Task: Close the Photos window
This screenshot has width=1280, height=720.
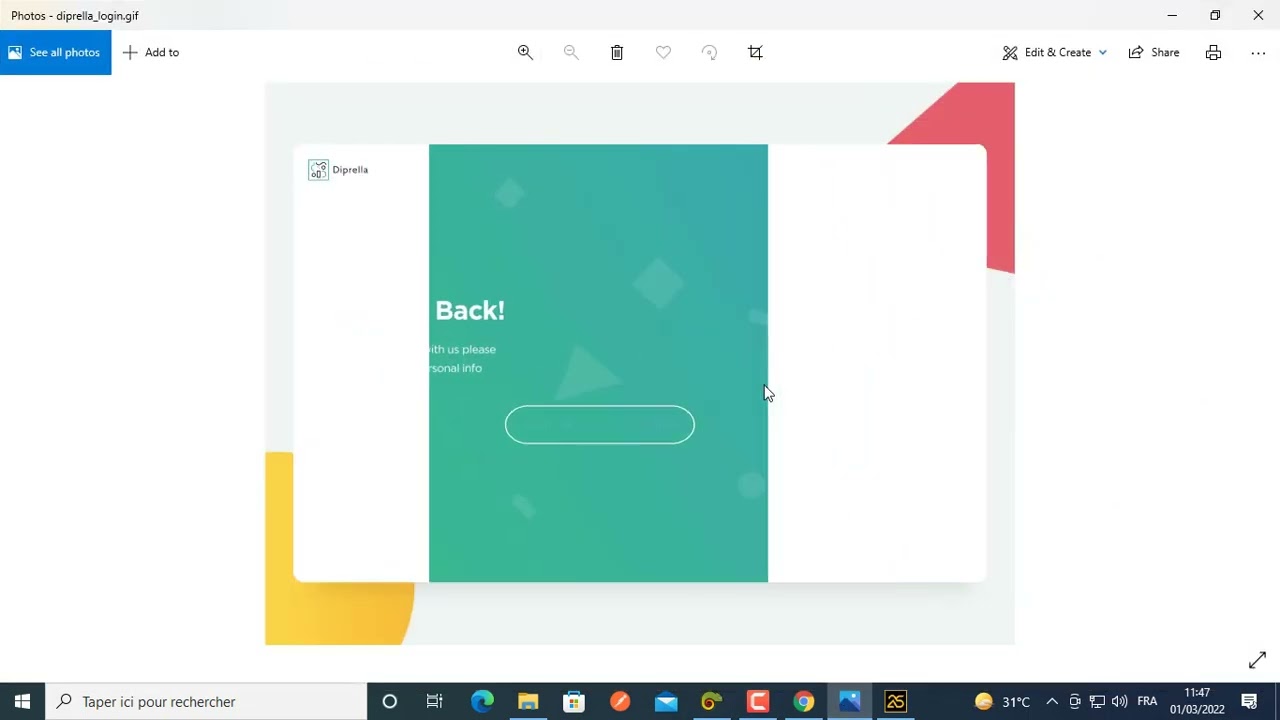Action: pyautogui.click(x=1258, y=15)
